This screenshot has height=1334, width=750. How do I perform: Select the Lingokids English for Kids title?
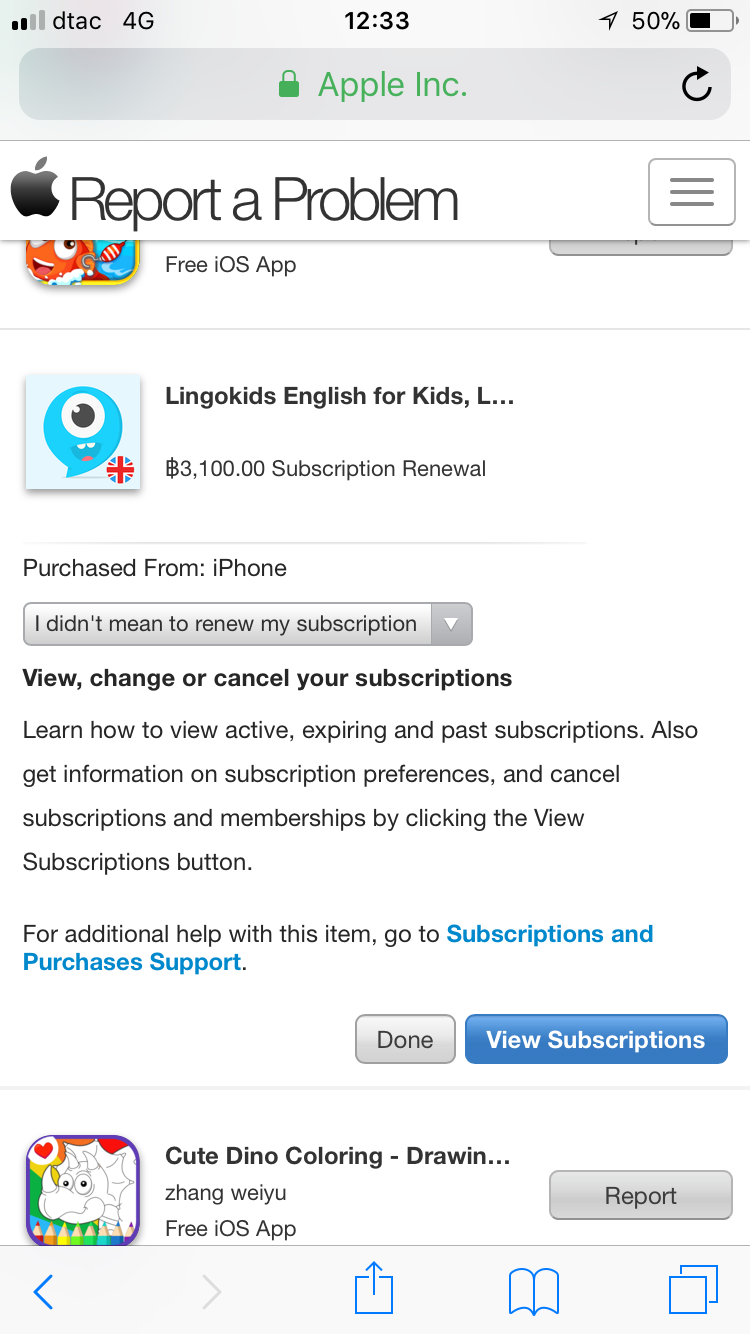pyautogui.click(x=340, y=396)
